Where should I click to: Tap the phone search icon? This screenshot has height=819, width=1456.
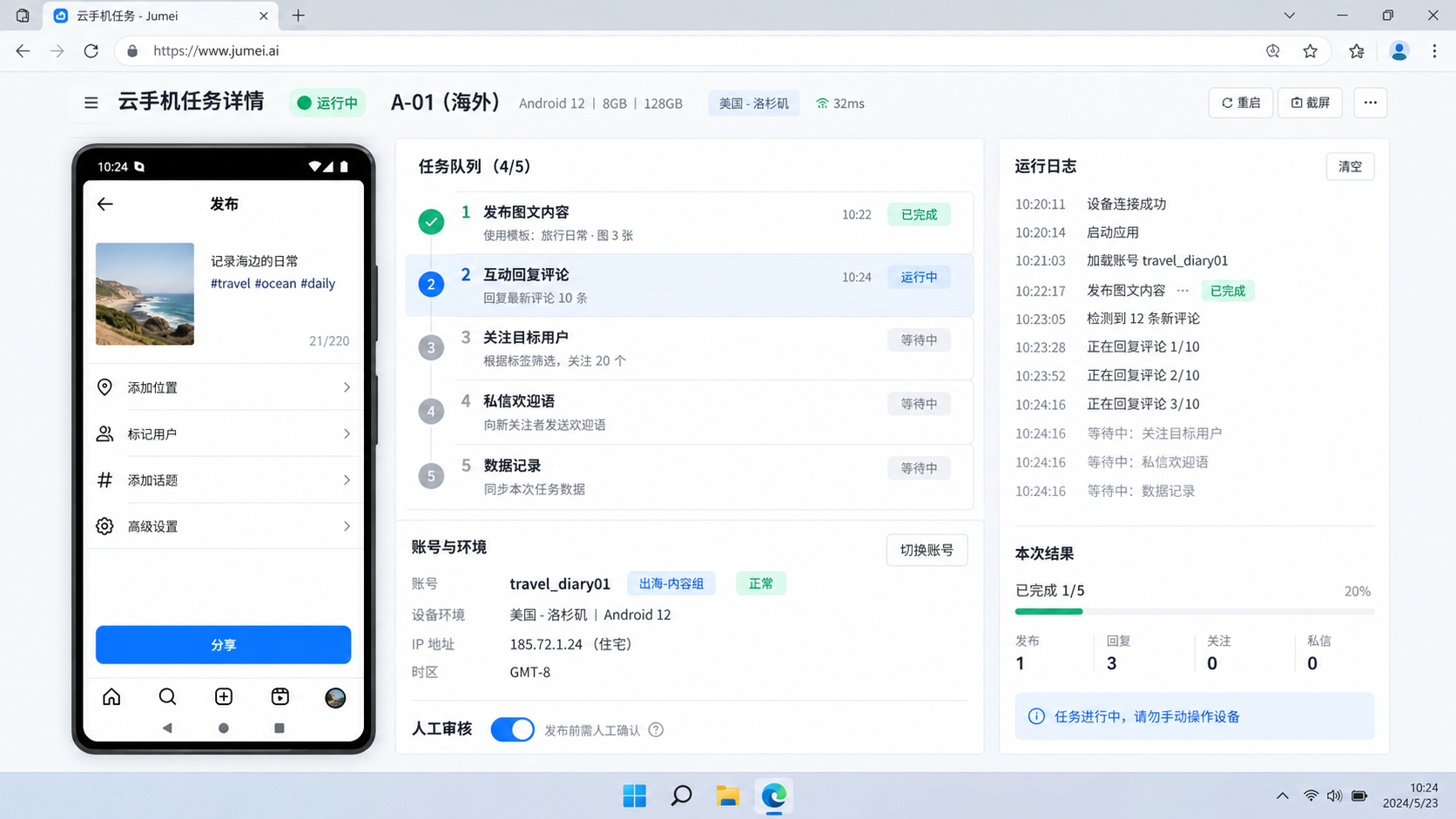(x=167, y=697)
